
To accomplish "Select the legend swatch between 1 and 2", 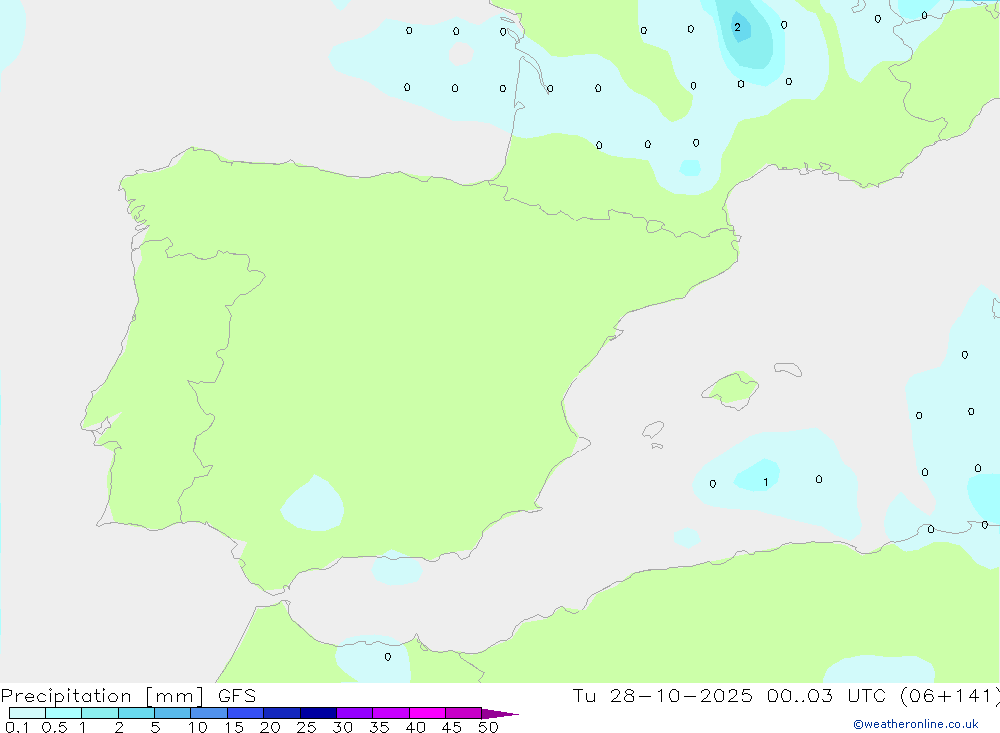I will click(x=100, y=713).
